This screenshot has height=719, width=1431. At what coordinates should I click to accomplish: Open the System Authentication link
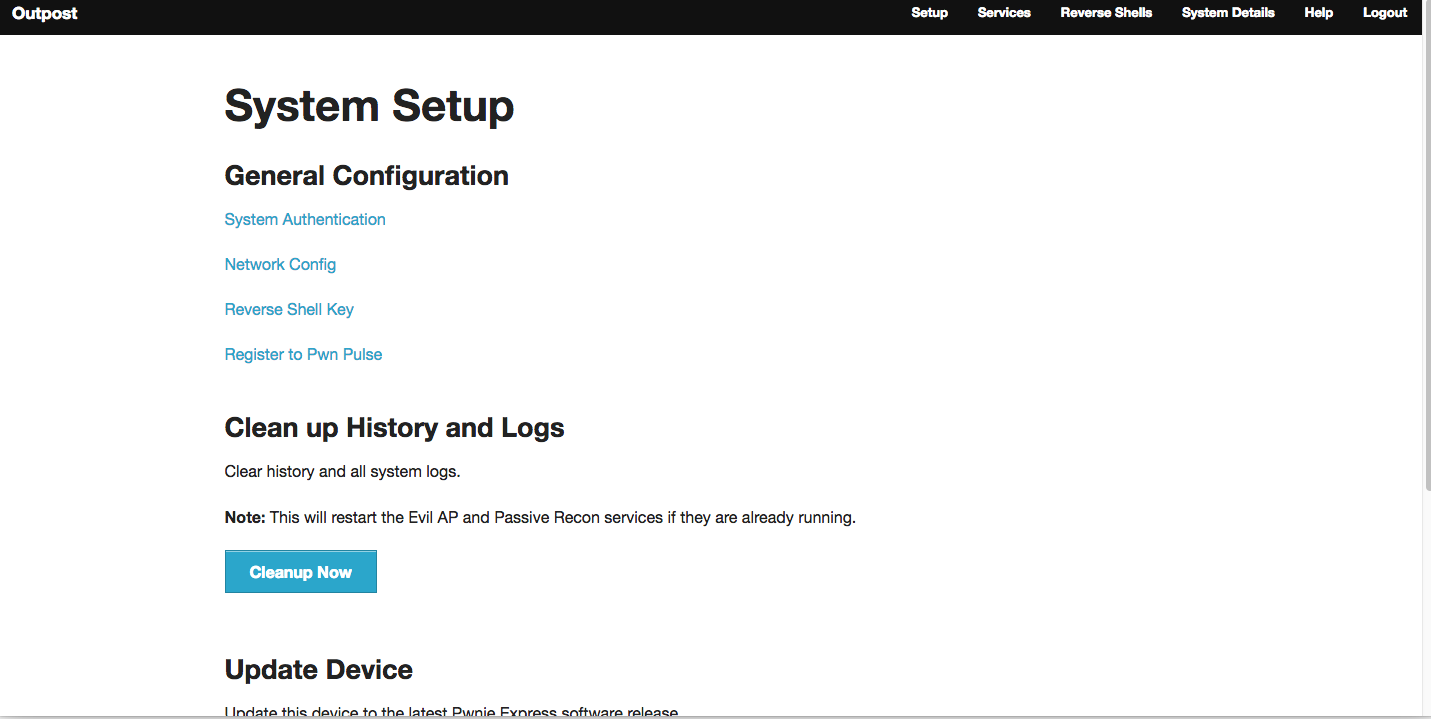coord(305,220)
